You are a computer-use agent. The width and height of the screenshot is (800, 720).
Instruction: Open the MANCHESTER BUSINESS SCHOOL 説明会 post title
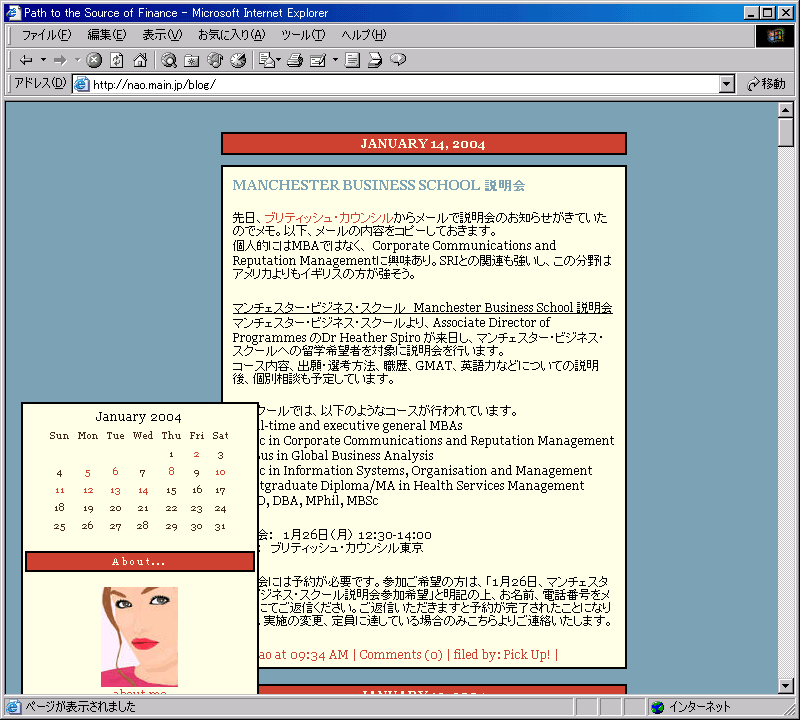(x=379, y=185)
